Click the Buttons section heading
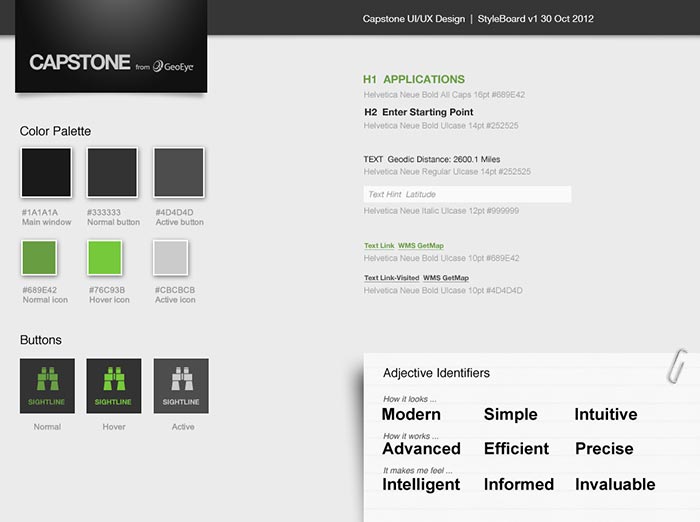700x522 pixels. click(x=41, y=340)
